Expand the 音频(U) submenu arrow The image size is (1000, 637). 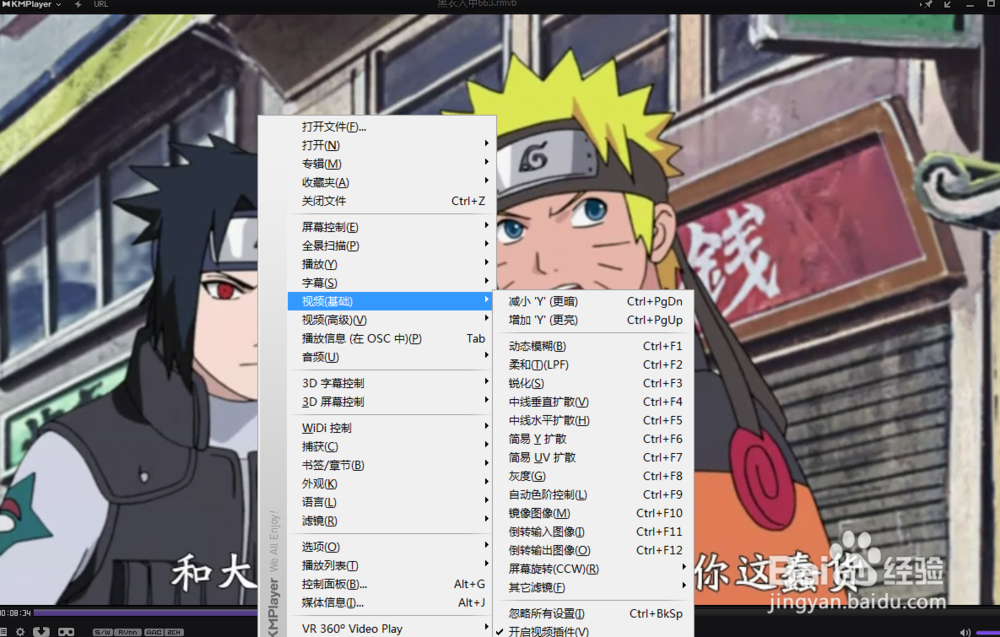(486, 355)
